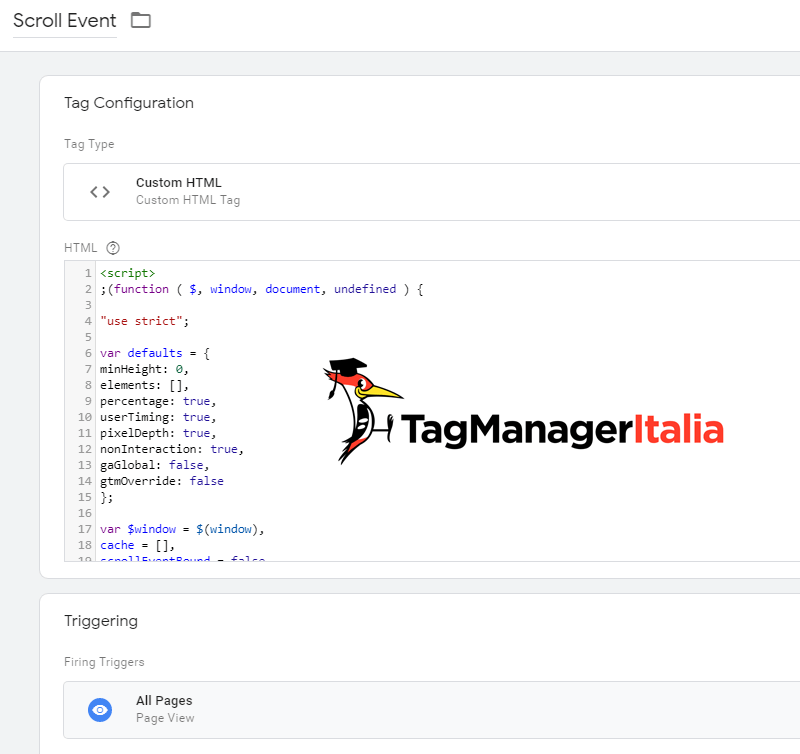The height and width of the screenshot is (754, 800).
Task: Click the Tag Configuration heading
Action: [x=129, y=103]
